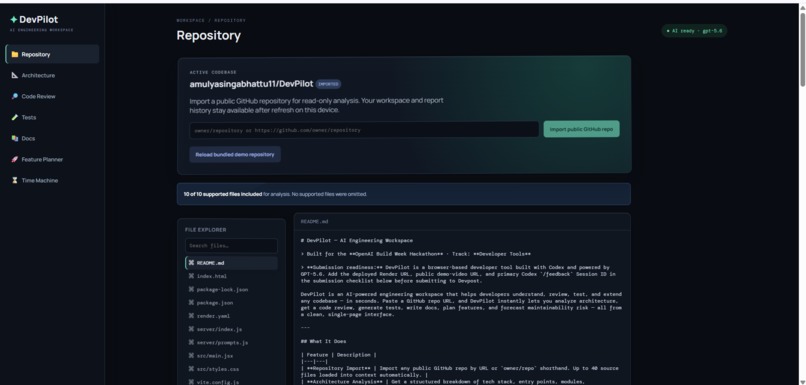Click the DevPilot sparkle logo icon

(x=13, y=20)
